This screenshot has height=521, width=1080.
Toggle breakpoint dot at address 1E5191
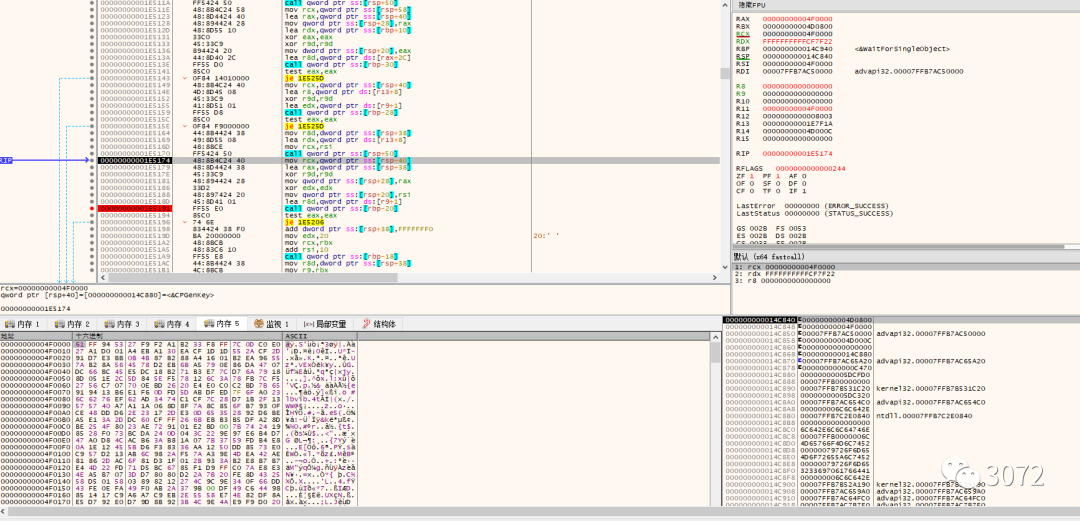[92, 208]
